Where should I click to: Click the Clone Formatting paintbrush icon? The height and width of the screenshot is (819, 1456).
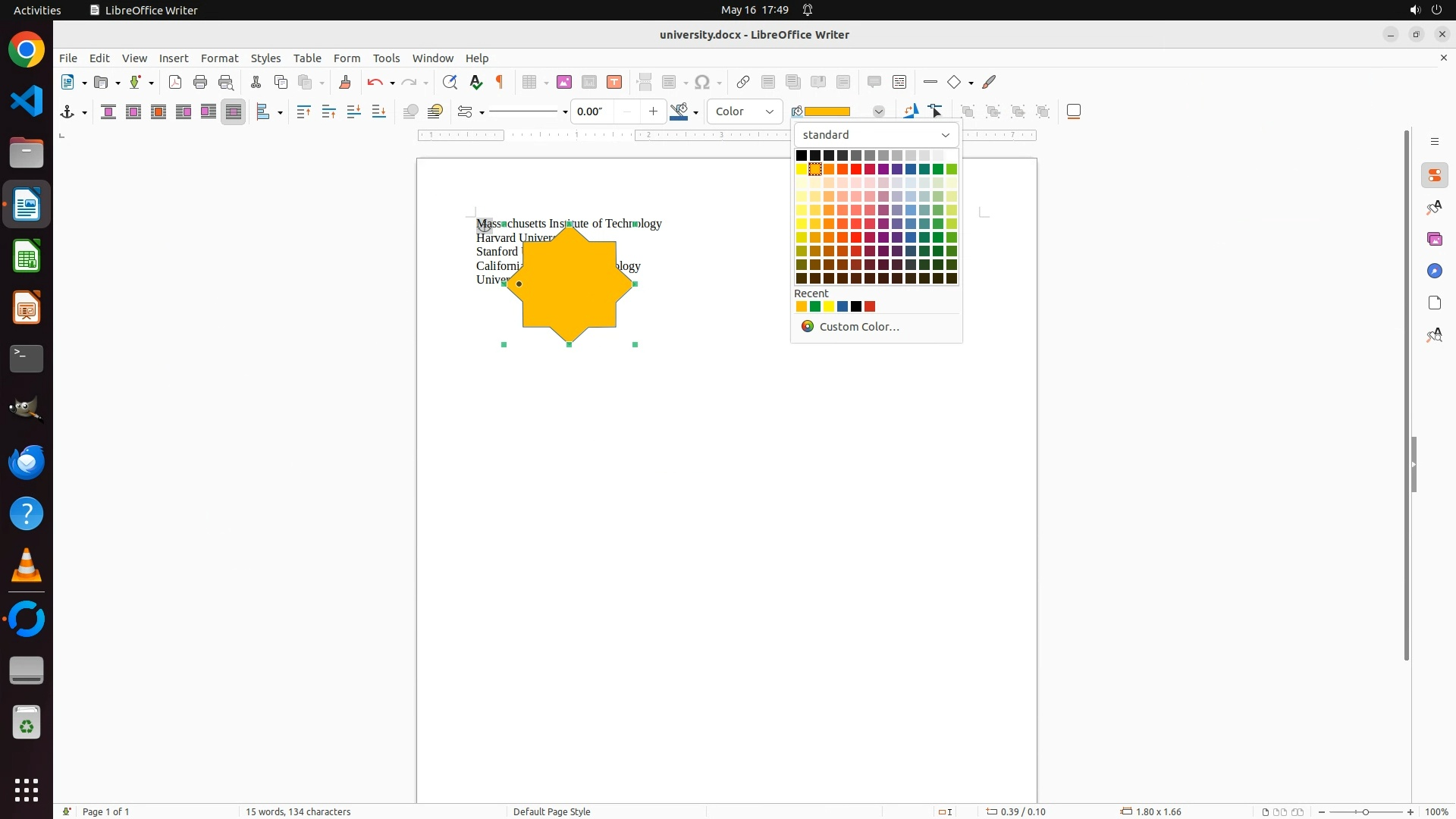click(x=345, y=83)
